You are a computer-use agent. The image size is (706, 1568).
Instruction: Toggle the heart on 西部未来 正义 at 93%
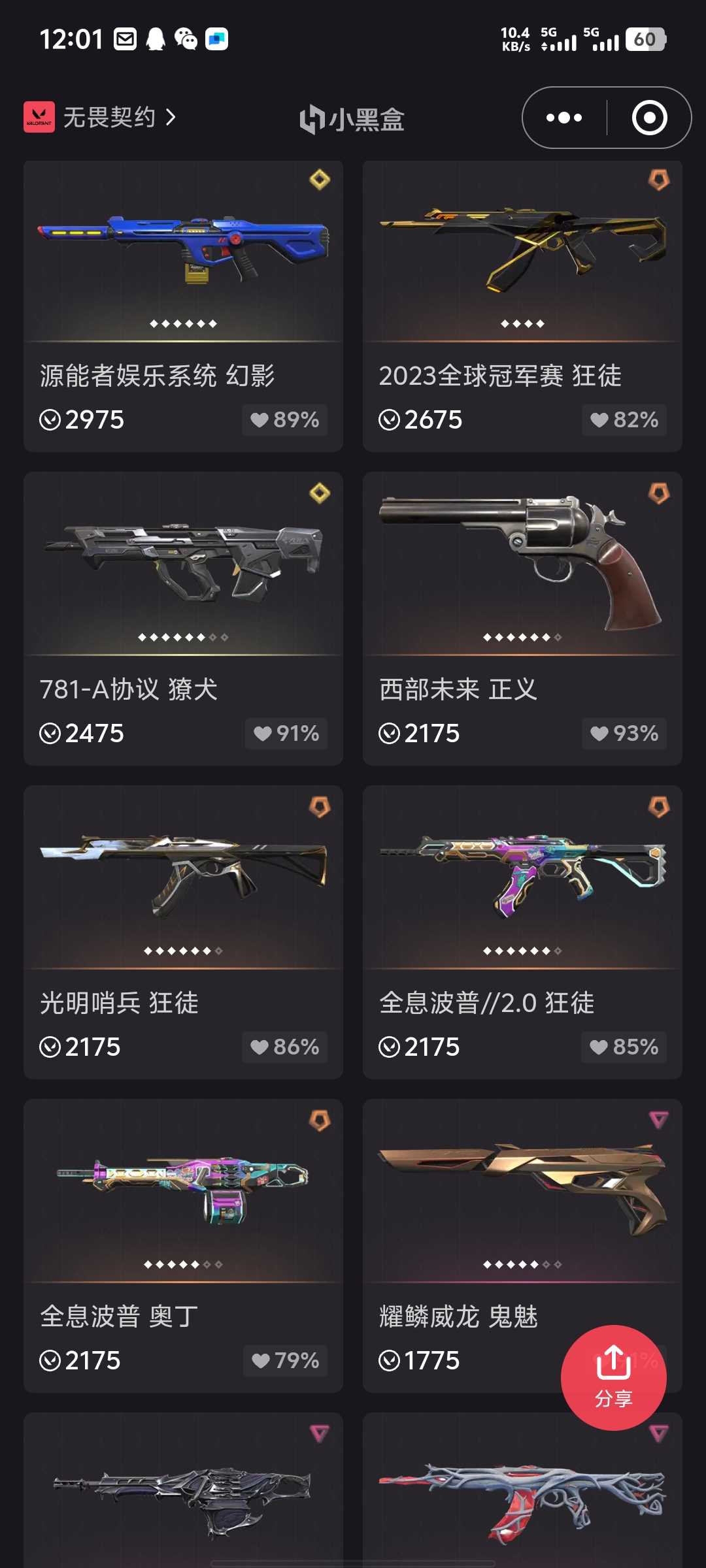coord(624,733)
